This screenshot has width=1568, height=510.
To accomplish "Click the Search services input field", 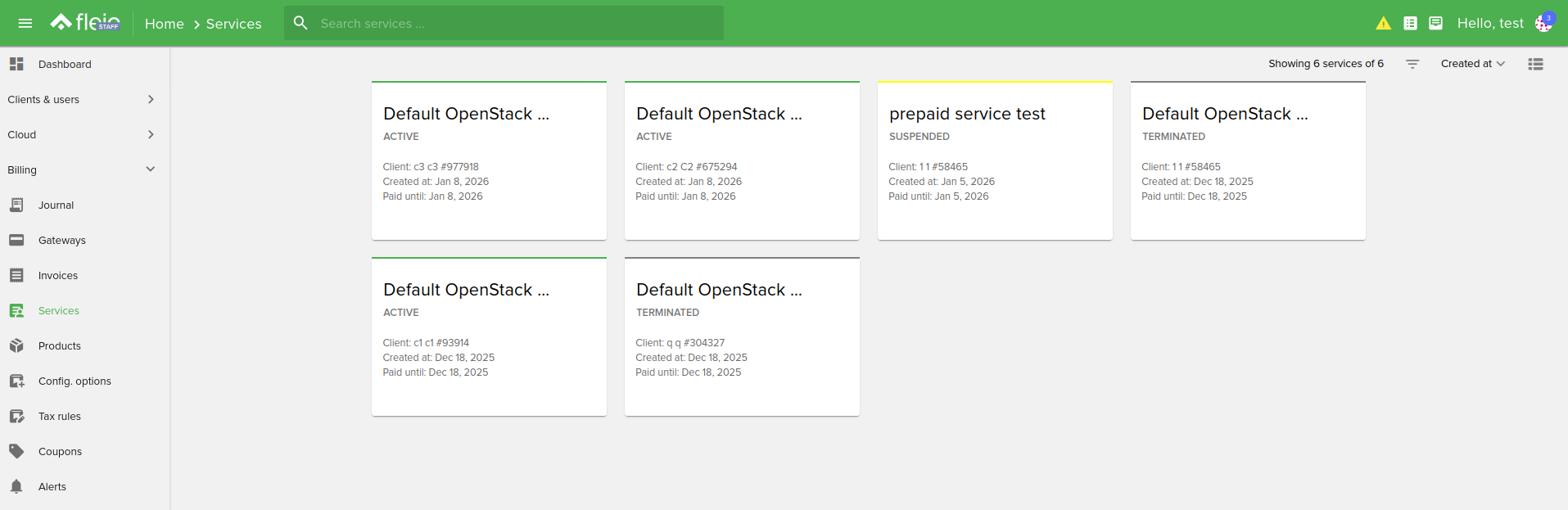I will pos(516,24).
